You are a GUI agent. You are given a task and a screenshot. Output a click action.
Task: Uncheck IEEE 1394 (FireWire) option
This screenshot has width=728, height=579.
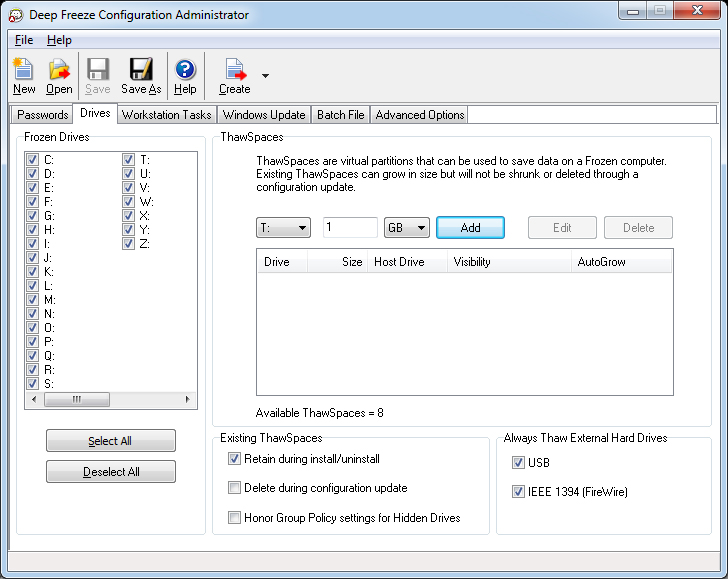coord(518,492)
